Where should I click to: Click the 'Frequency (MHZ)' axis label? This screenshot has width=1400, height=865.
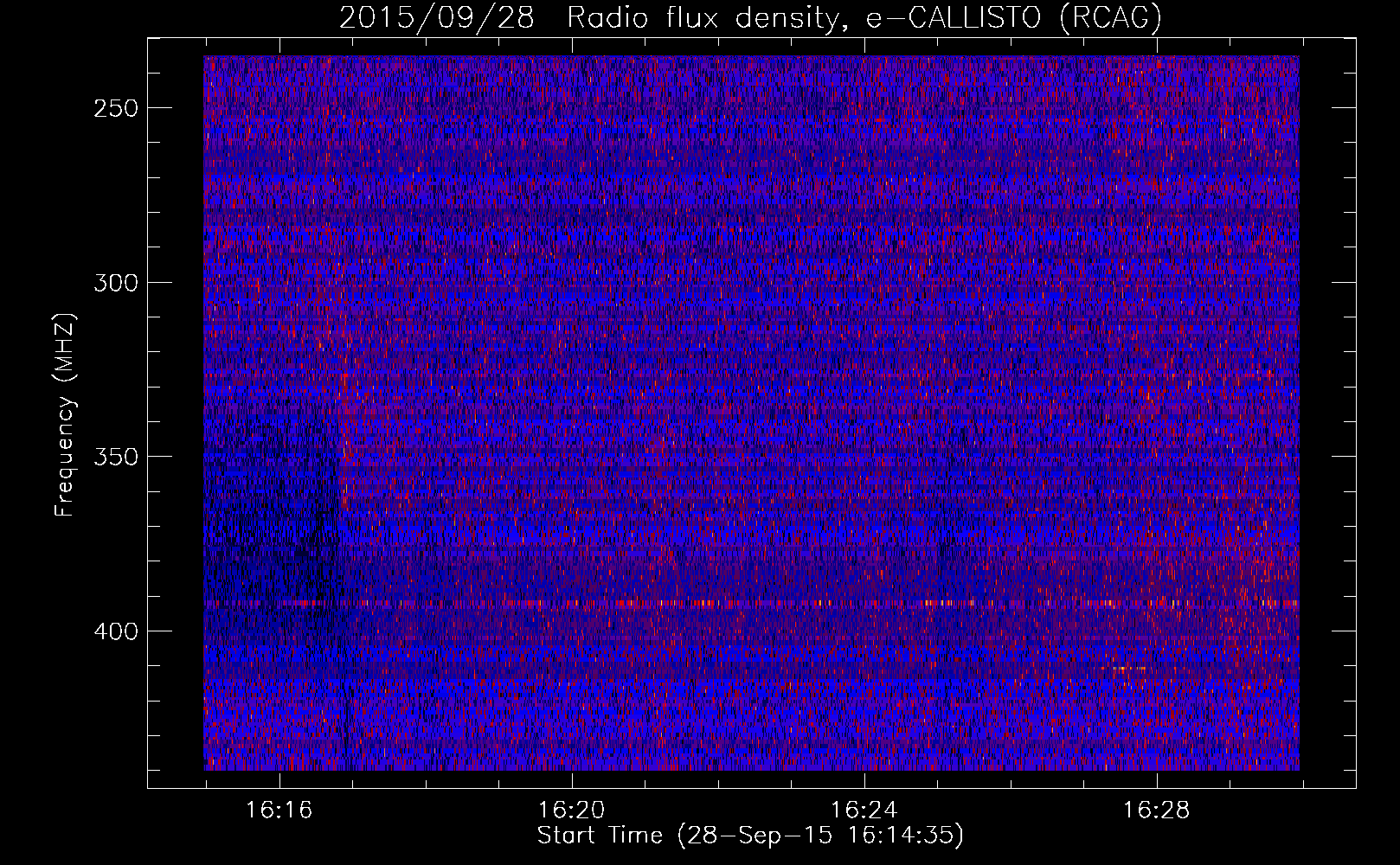coord(65,414)
